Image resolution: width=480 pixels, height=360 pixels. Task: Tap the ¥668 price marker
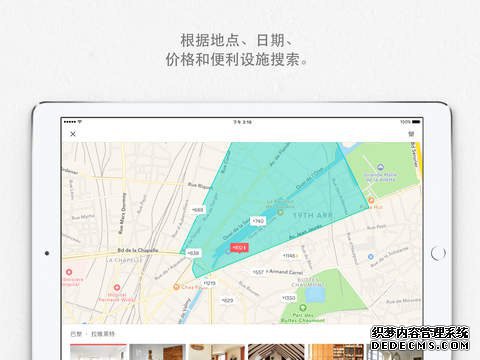point(198,210)
